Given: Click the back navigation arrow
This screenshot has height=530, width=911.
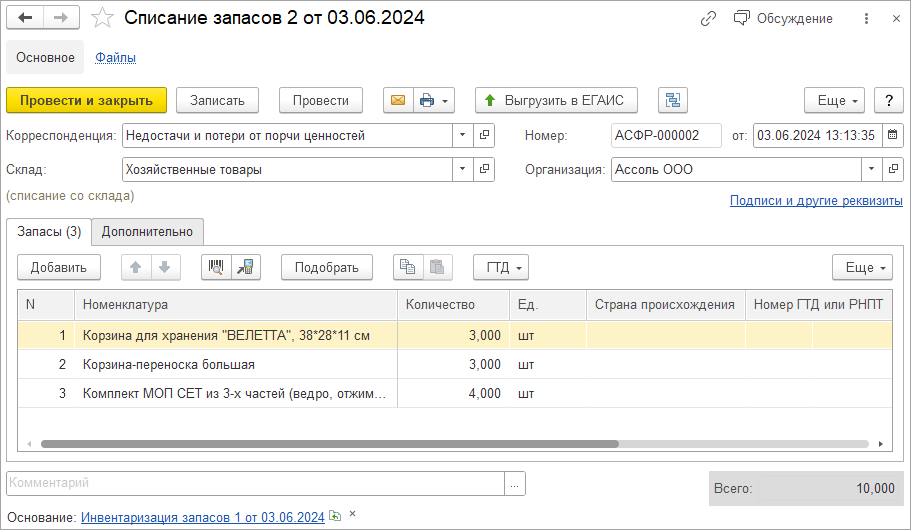Looking at the screenshot, I should (25, 18).
